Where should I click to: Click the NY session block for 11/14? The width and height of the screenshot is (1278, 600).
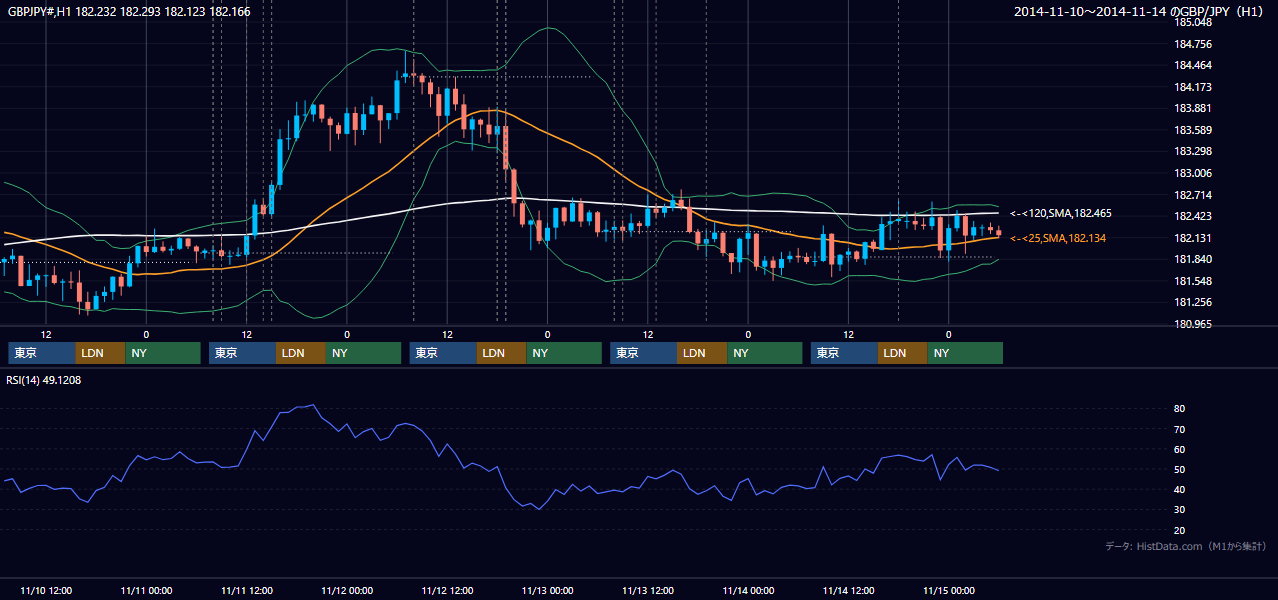click(x=965, y=353)
